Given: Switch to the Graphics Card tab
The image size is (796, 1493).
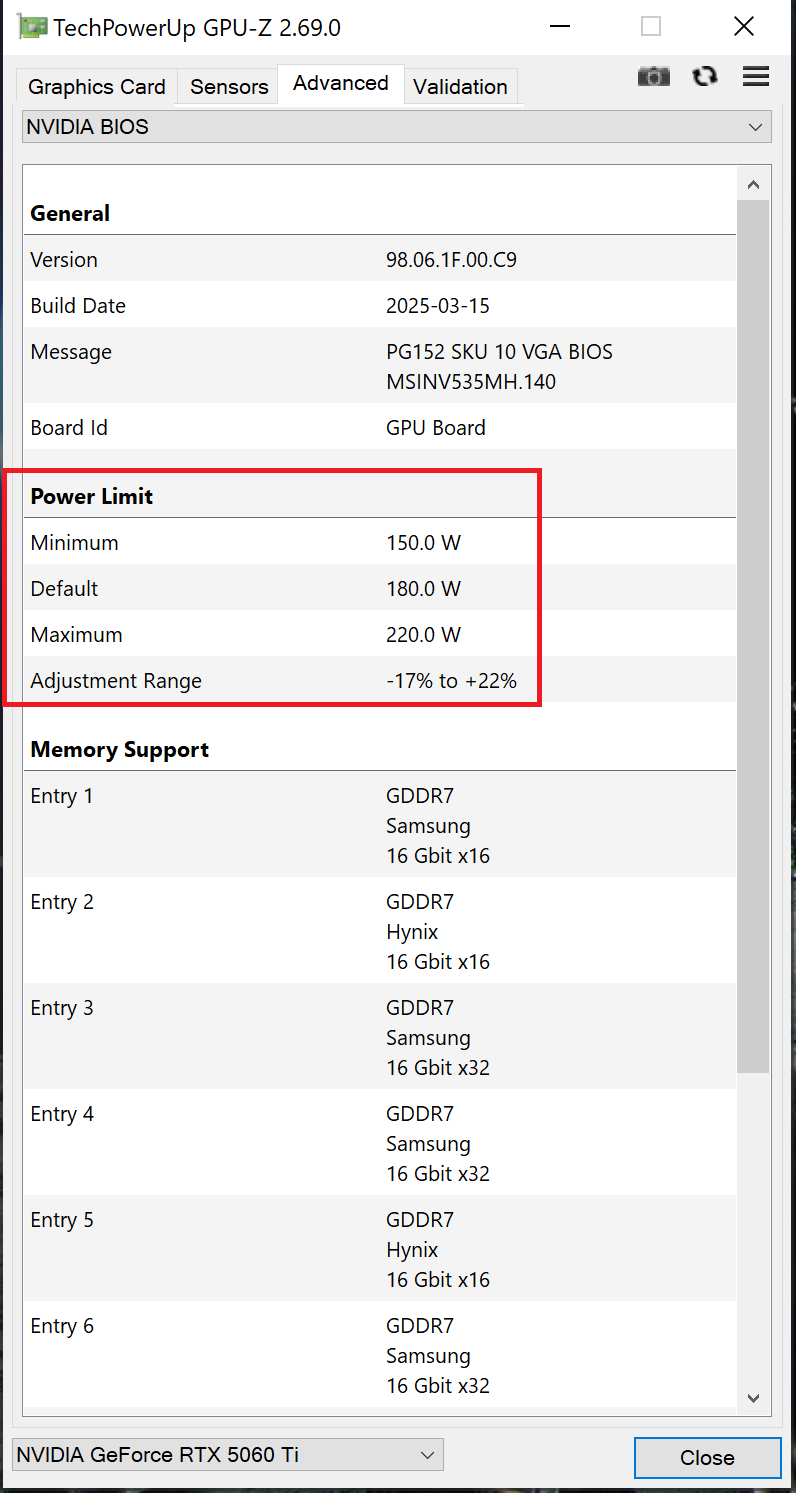Looking at the screenshot, I should tap(97, 87).
